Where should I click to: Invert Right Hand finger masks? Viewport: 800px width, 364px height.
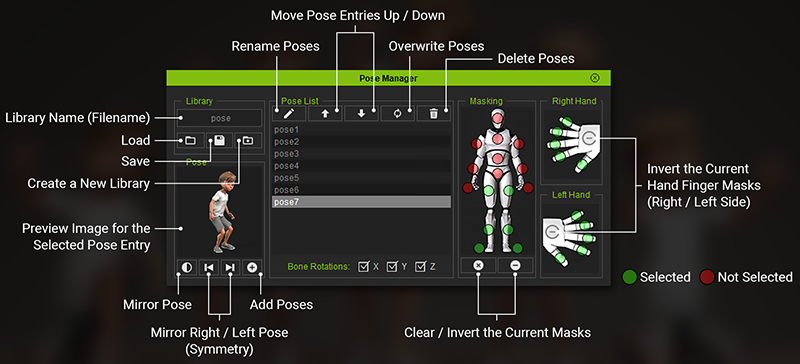[x=589, y=137]
